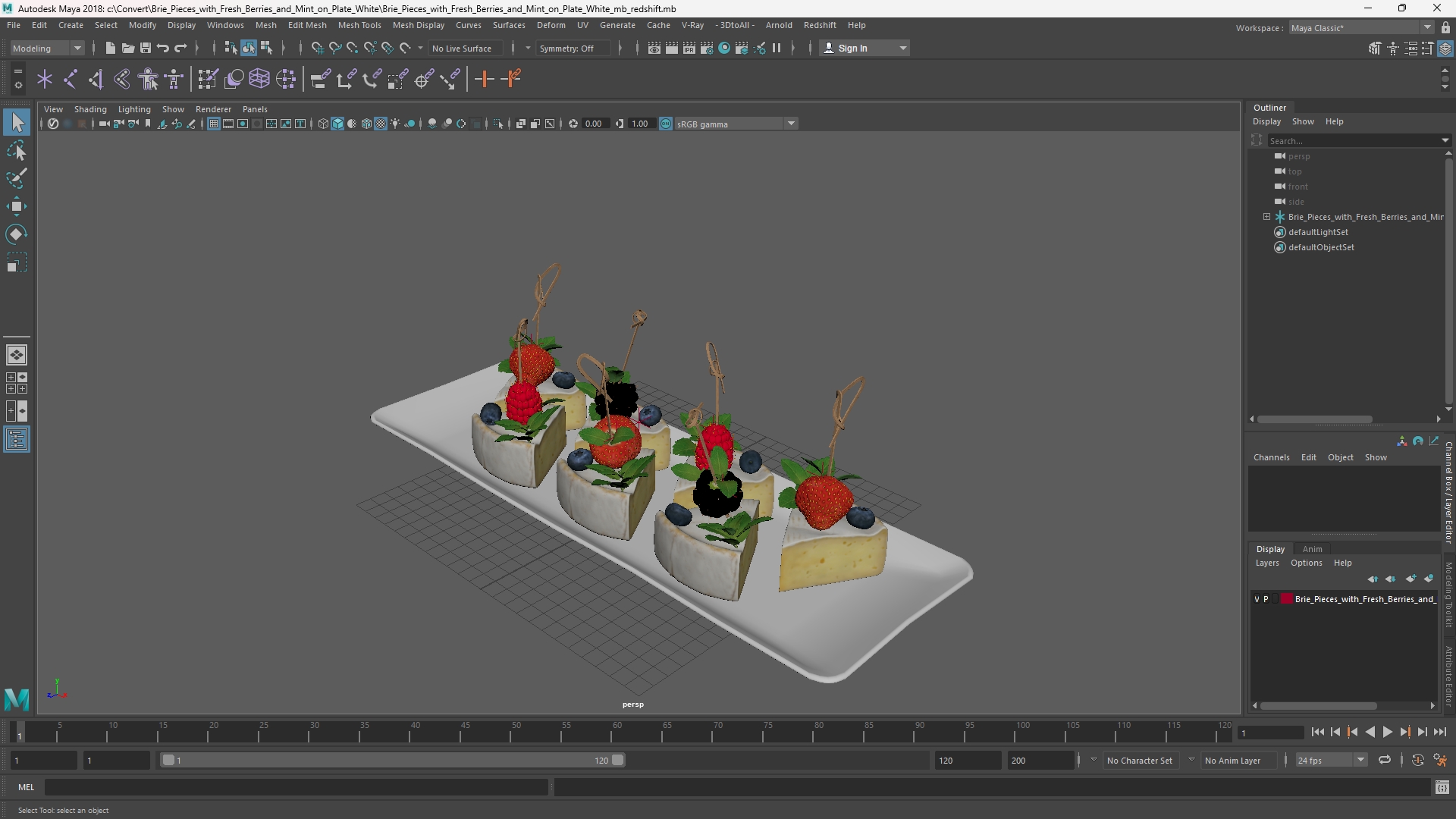Activate the Move tool in toolbox

pyautogui.click(x=17, y=206)
